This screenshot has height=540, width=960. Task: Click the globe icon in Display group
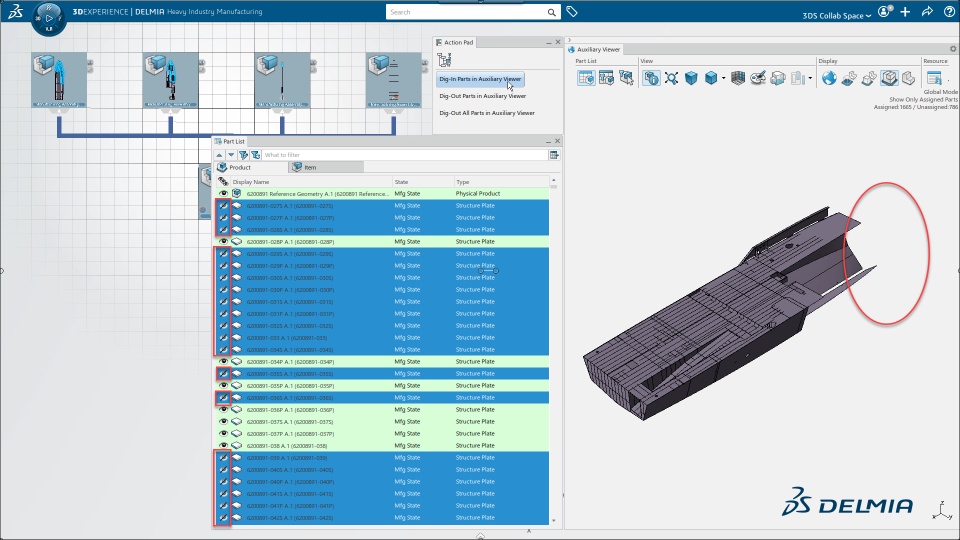coord(829,78)
